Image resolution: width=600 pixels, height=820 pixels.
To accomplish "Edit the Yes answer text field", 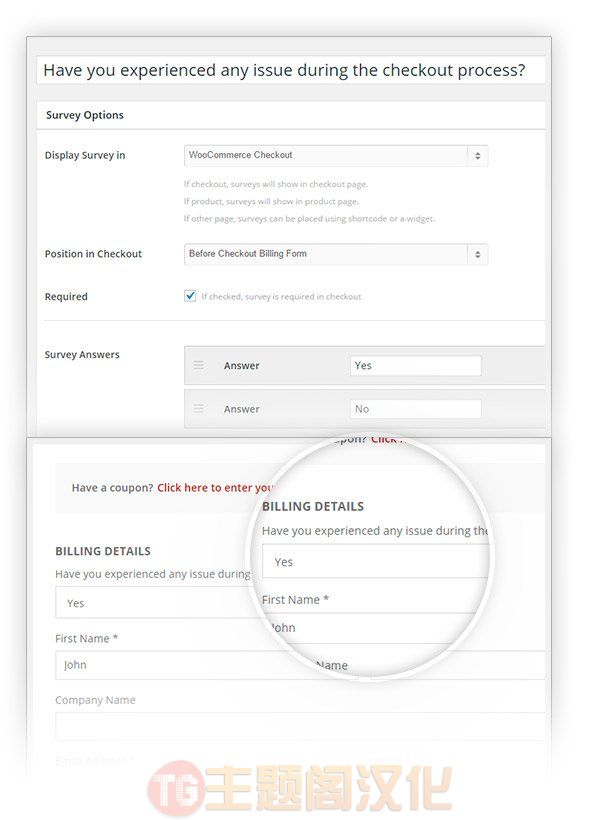I will pyautogui.click(x=415, y=366).
